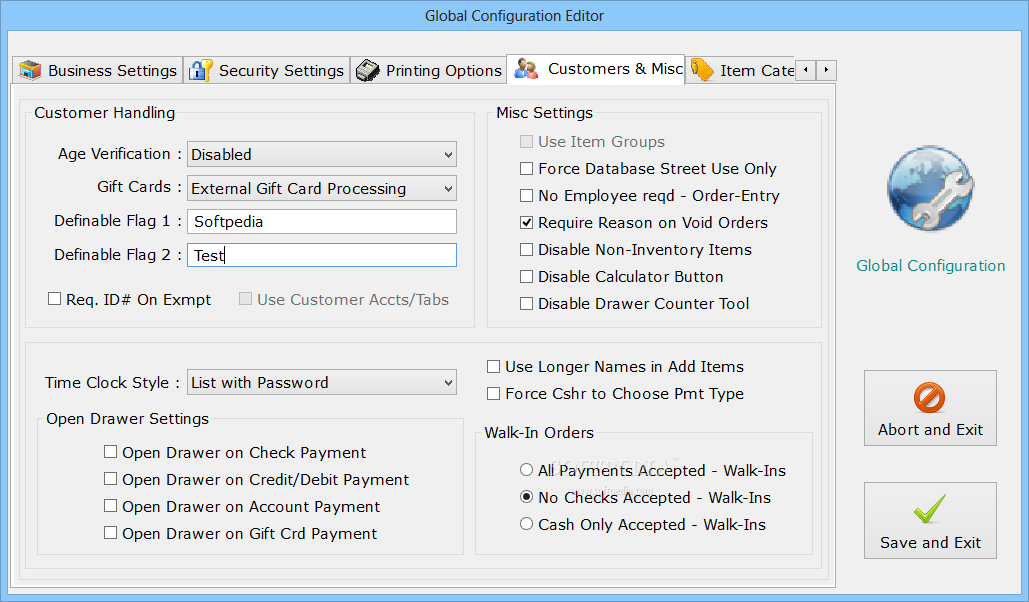Click the Definable Flag 1 text field

[x=321, y=222]
